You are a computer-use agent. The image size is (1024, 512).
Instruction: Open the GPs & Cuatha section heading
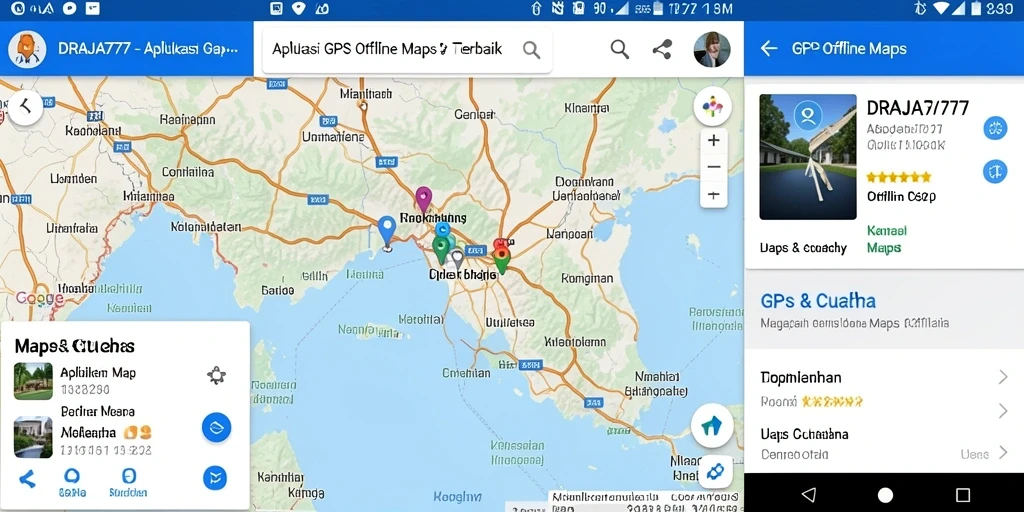(x=818, y=301)
